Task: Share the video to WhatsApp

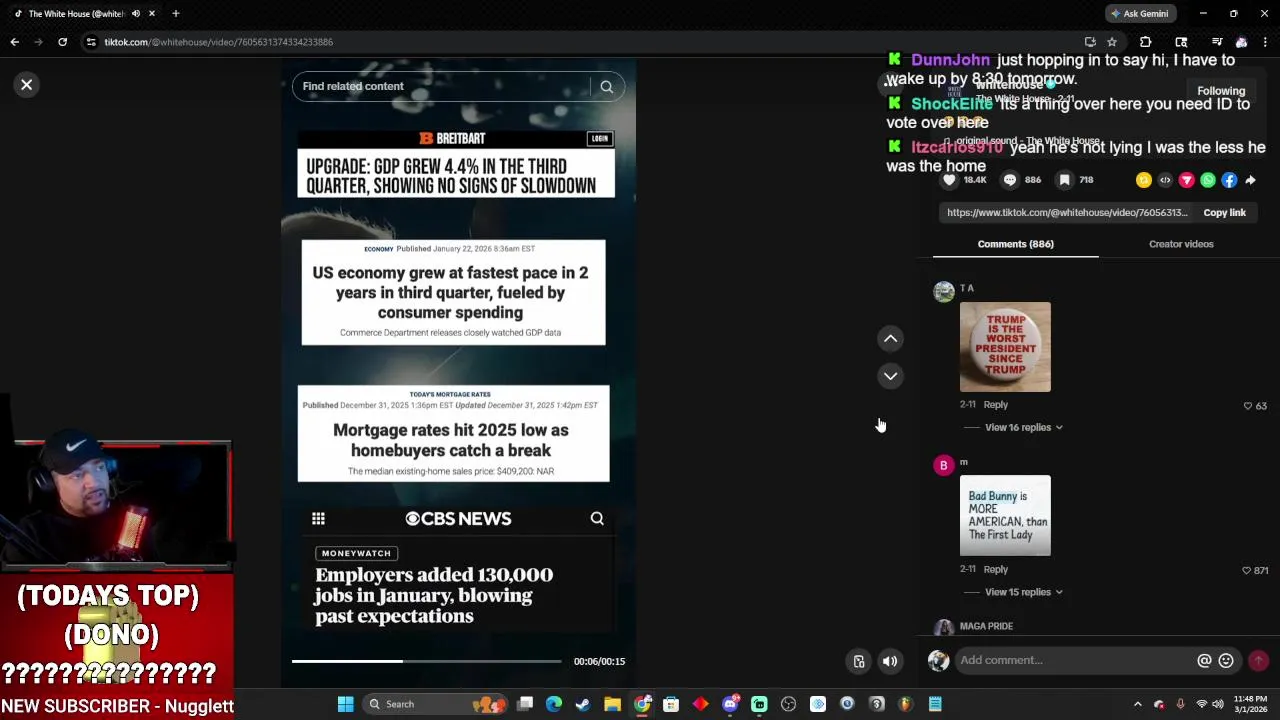Action: coord(1208,180)
